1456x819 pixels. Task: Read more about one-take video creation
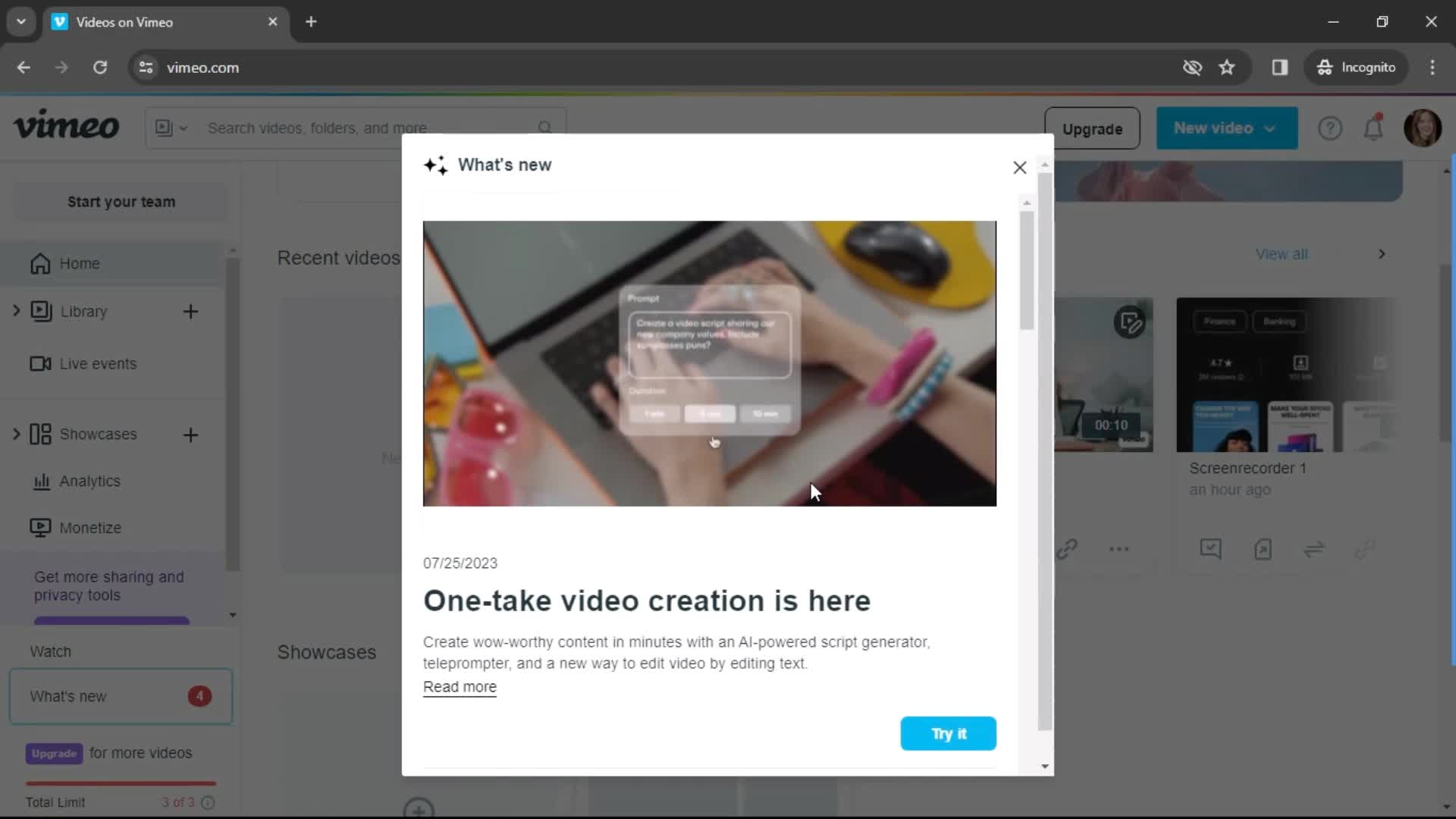460,686
